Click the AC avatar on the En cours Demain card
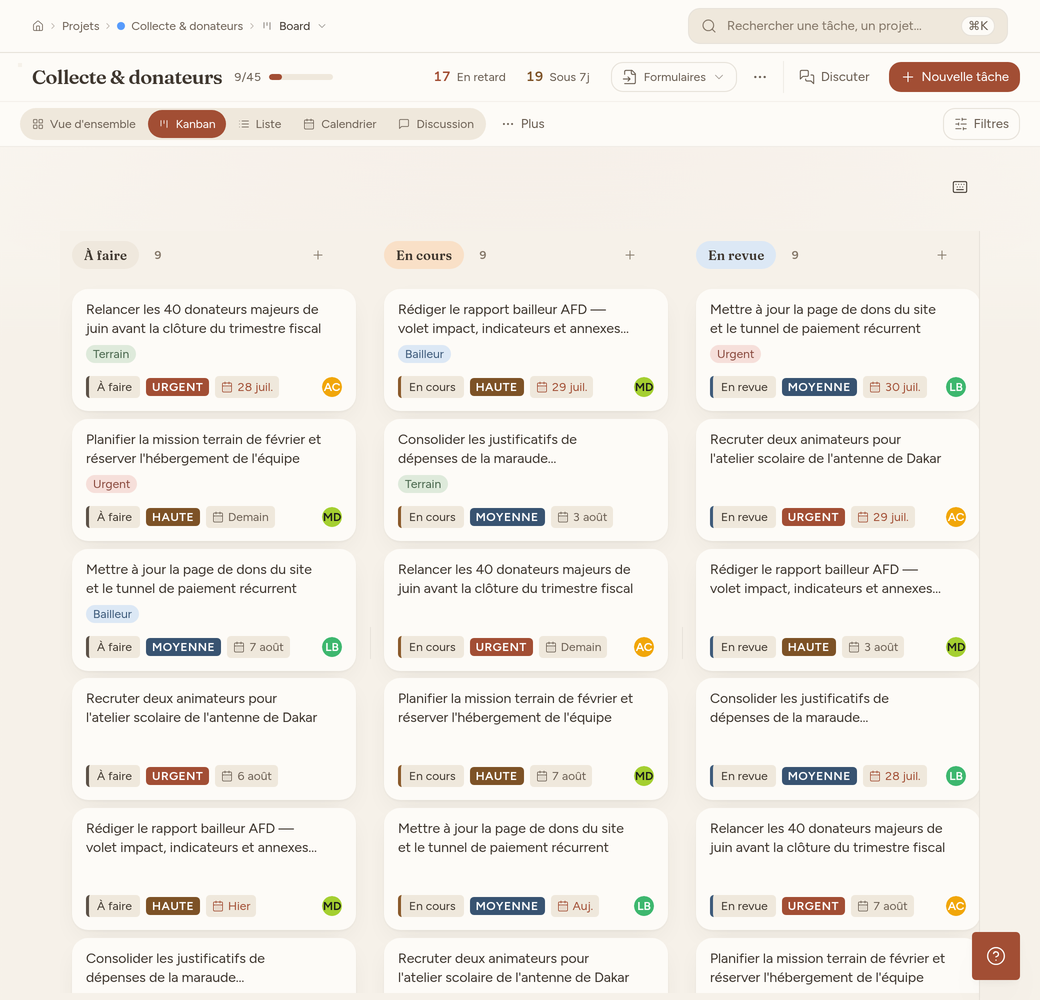Viewport: 1040px width, 1000px height. coord(643,647)
